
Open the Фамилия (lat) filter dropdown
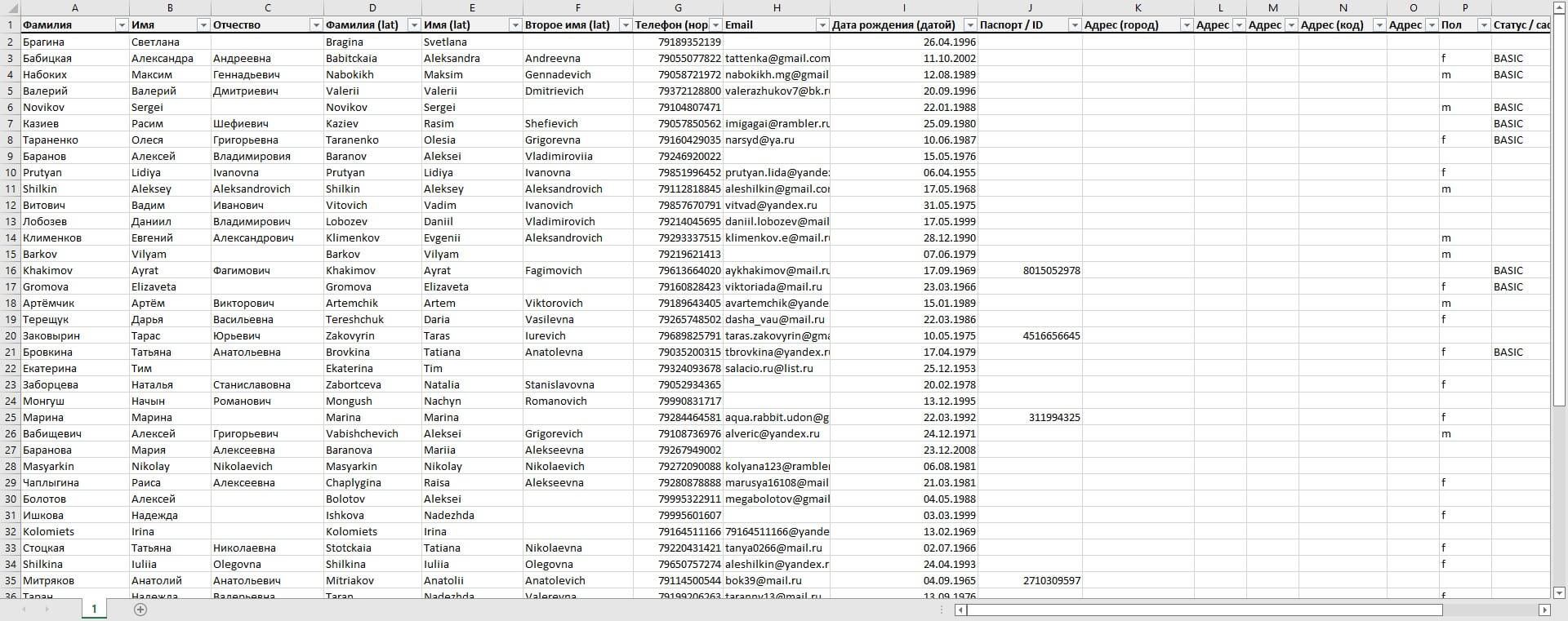(414, 25)
